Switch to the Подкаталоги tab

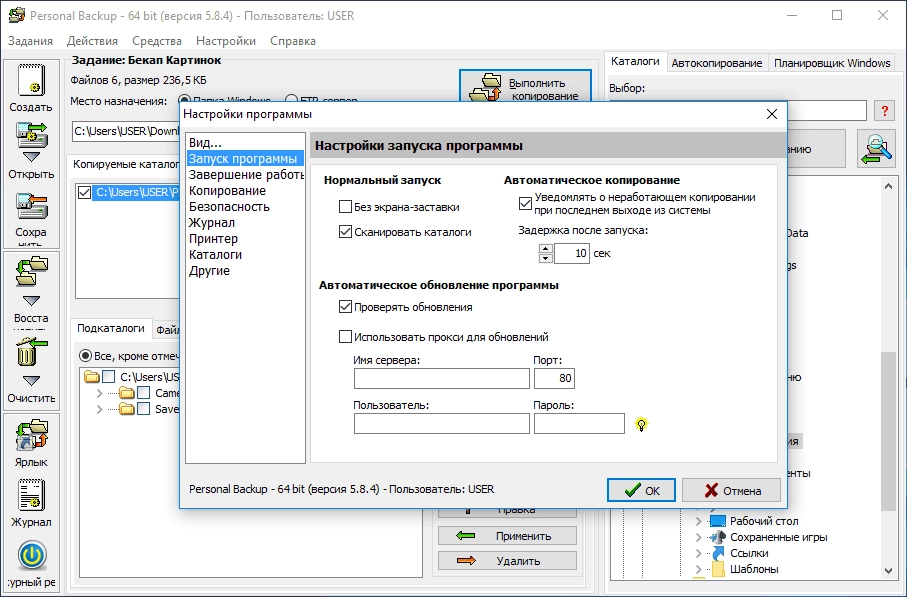pyautogui.click(x=110, y=329)
